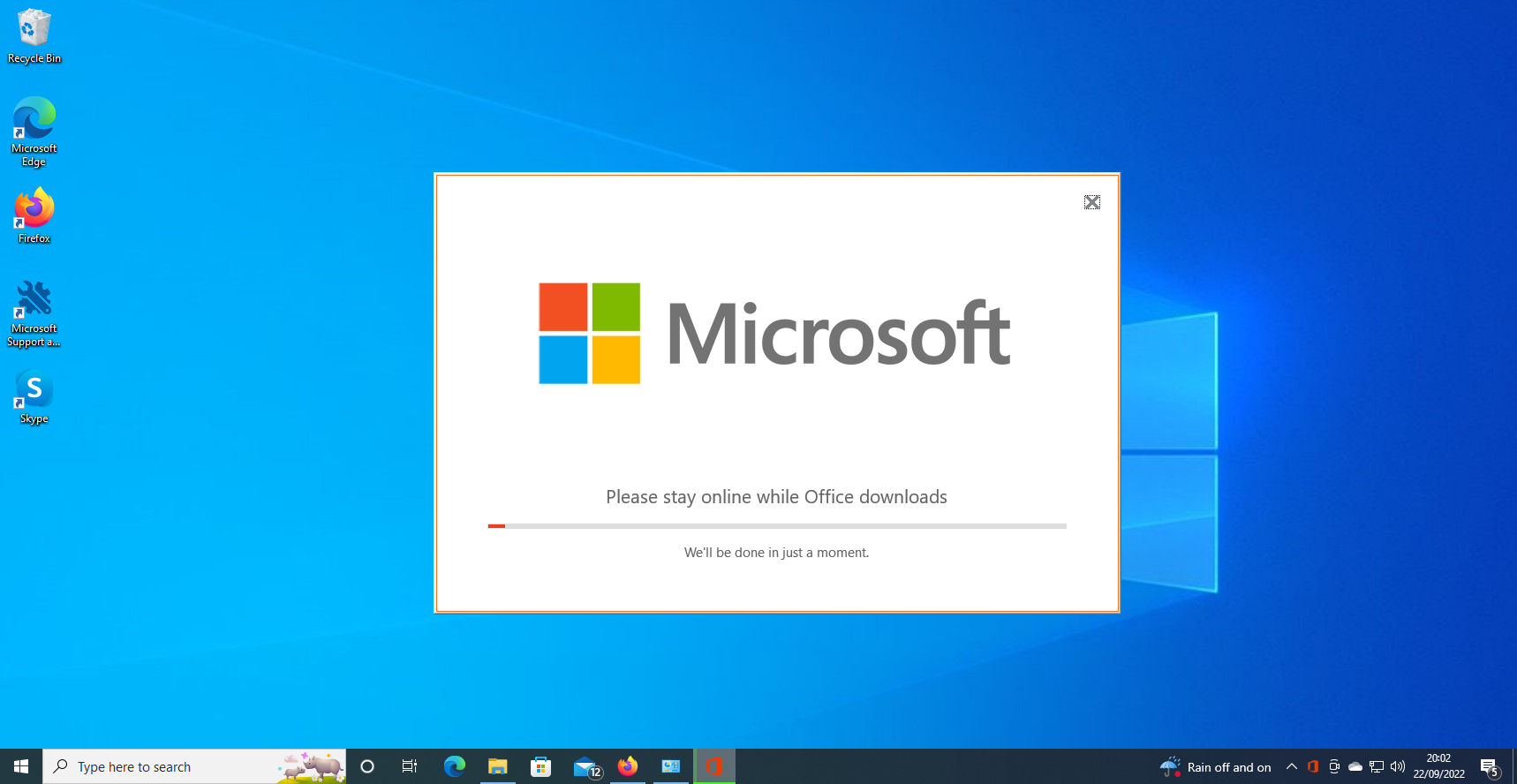1517x784 pixels.
Task: Open Cortana from the taskbar
Action: tap(367, 766)
